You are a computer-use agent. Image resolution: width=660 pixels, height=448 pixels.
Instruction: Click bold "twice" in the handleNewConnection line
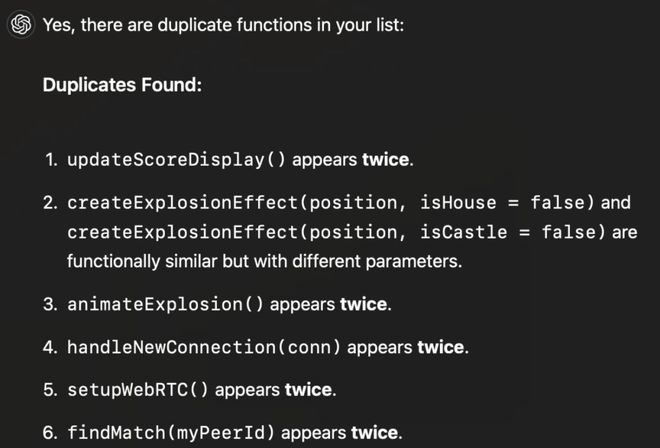pos(441,347)
